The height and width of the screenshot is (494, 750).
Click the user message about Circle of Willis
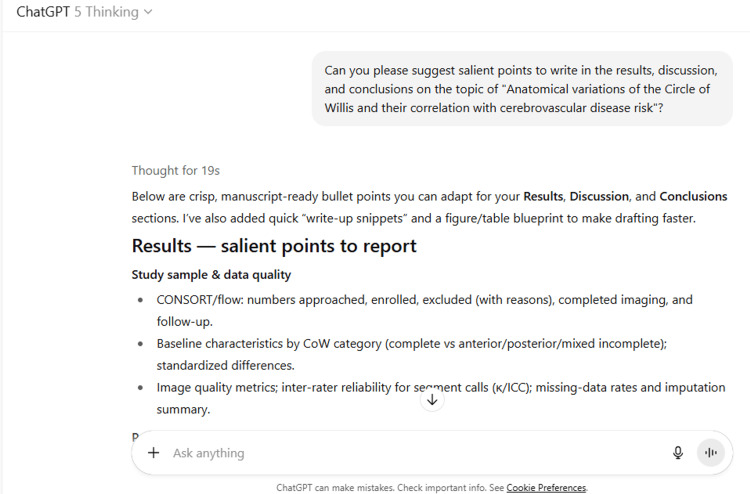[x=521, y=89]
